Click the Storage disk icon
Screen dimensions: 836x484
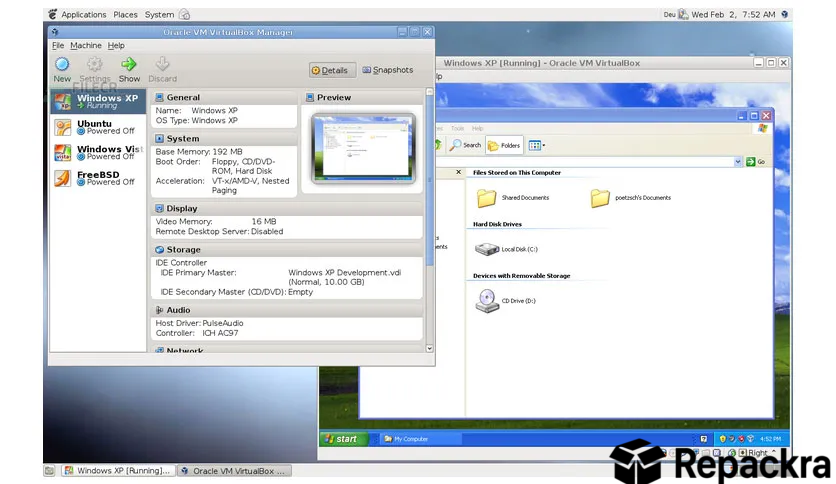point(159,249)
